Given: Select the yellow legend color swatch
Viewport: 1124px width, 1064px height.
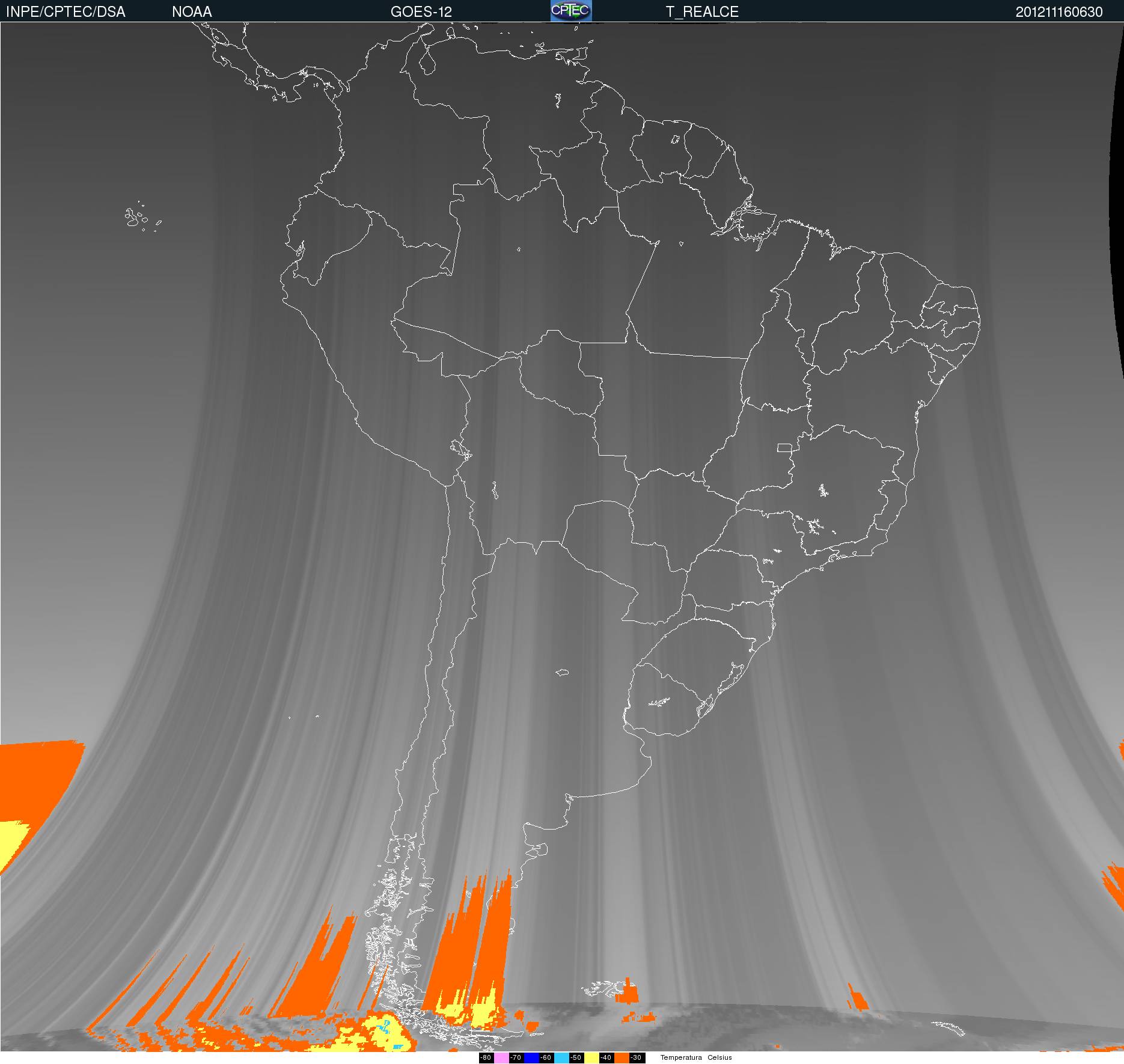Looking at the screenshot, I should (x=591, y=1058).
